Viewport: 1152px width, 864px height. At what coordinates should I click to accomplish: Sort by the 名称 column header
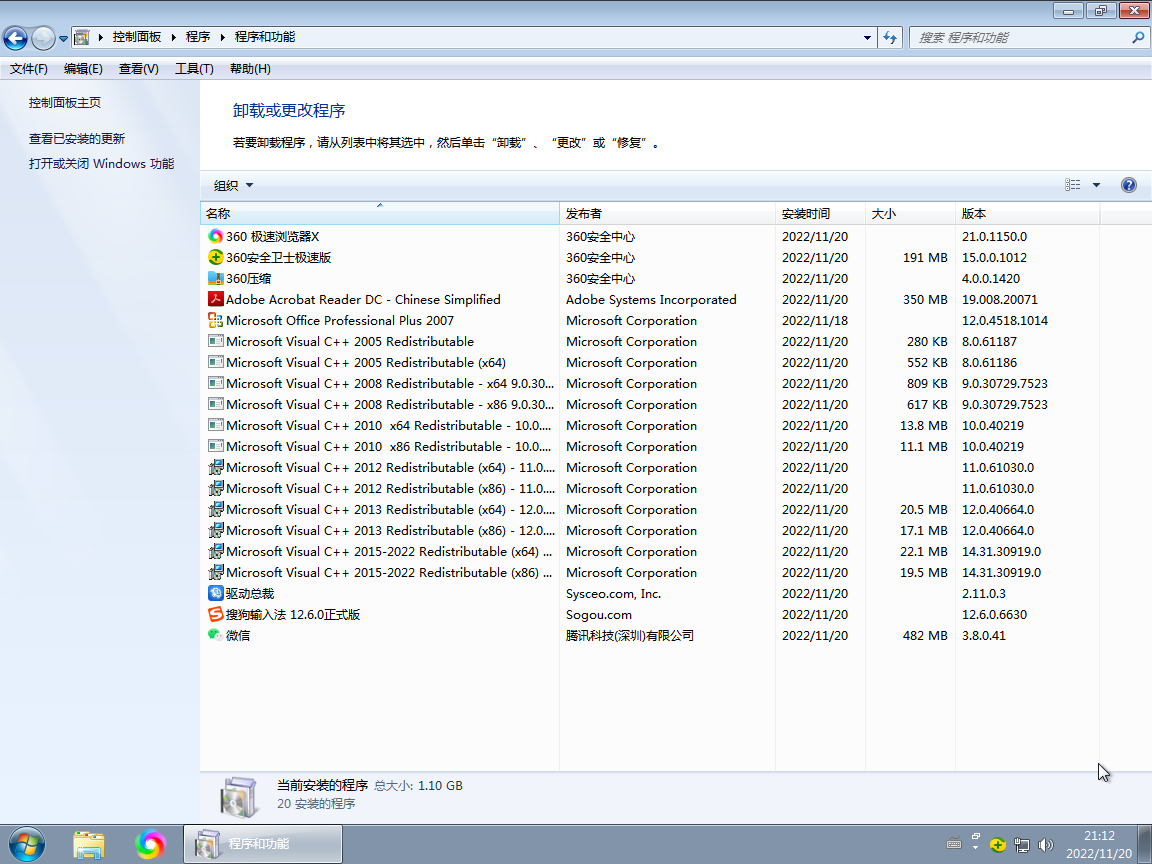(x=380, y=213)
